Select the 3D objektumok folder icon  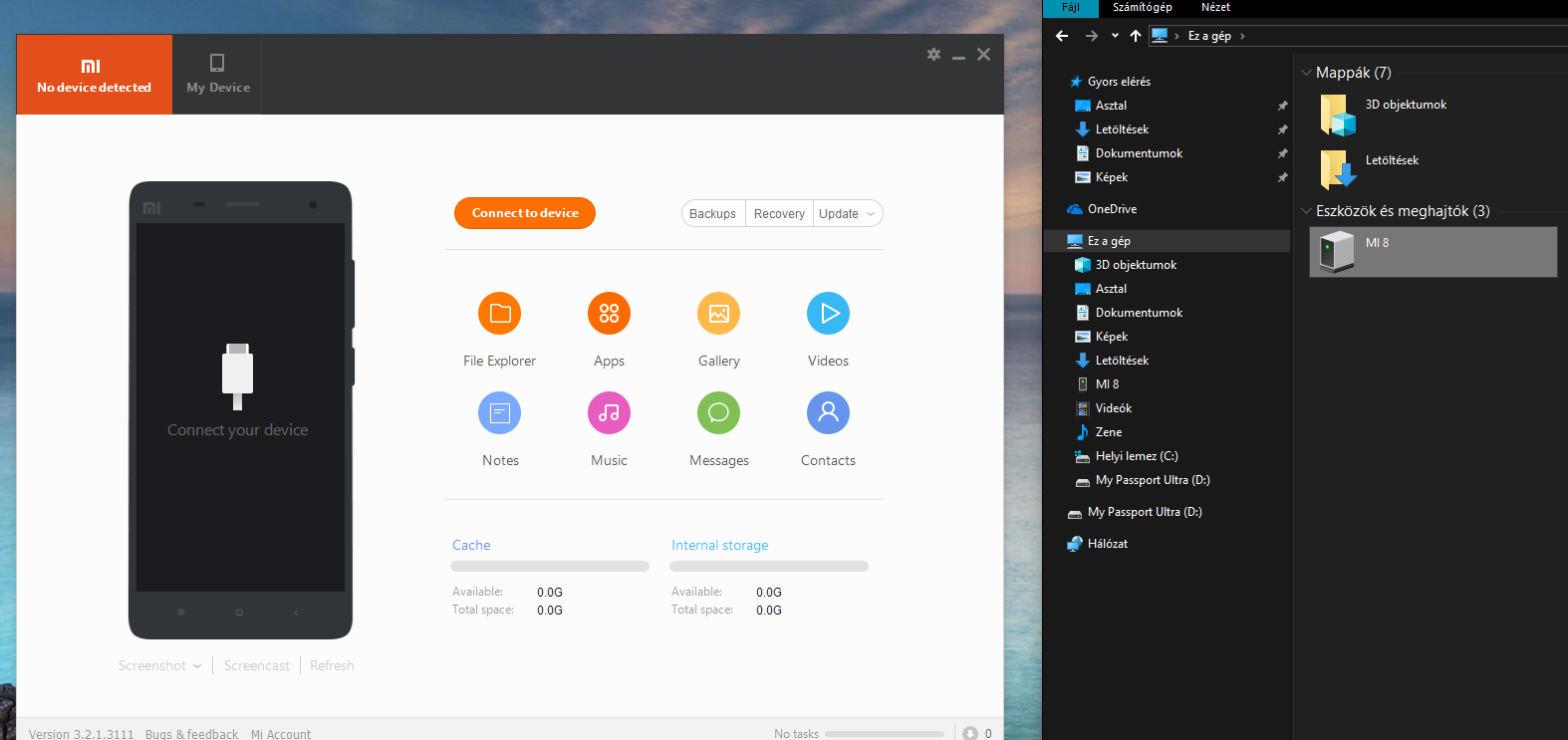click(1338, 116)
